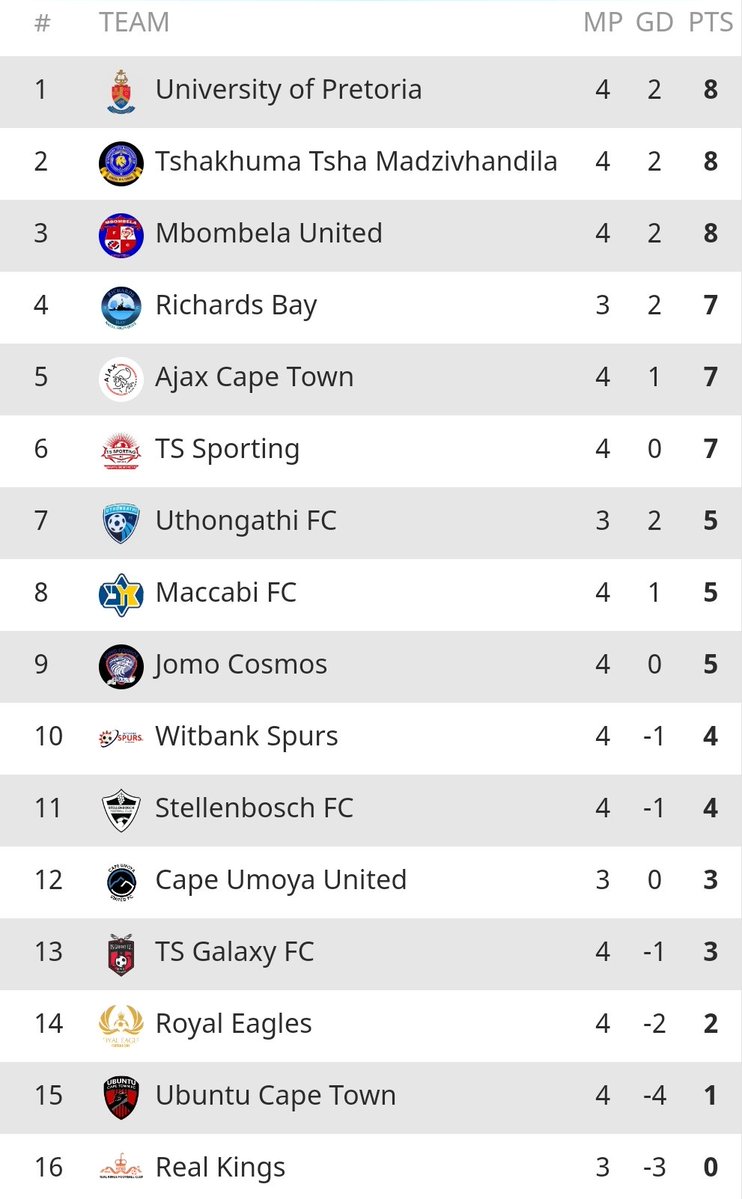The height and width of the screenshot is (1199, 742).
Task: Click the Tshakhuma Tsha Madzivhandila club logo
Action: pyautogui.click(x=121, y=163)
